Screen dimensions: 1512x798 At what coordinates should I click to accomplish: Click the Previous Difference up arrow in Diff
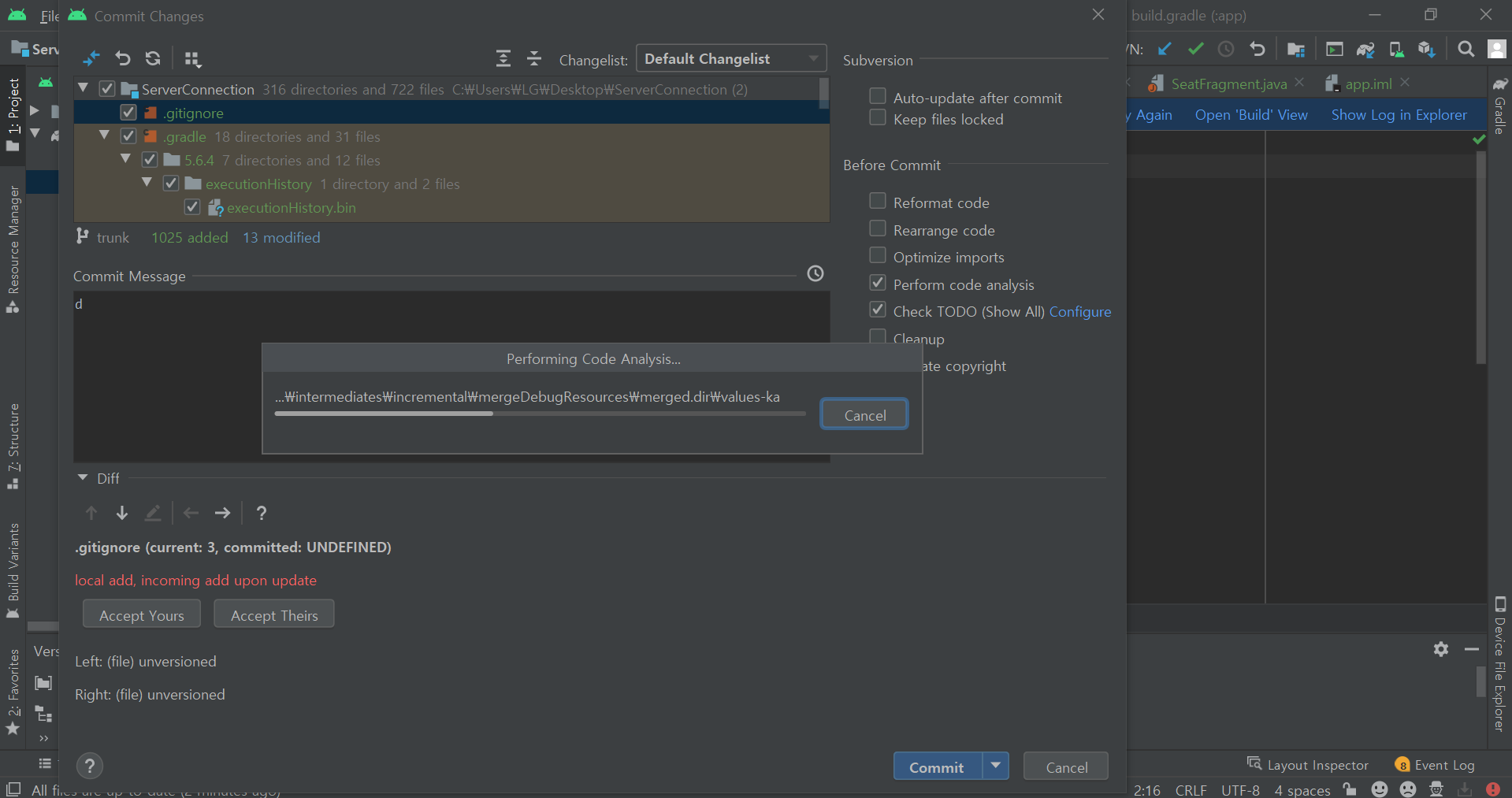(x=91, y=513)
